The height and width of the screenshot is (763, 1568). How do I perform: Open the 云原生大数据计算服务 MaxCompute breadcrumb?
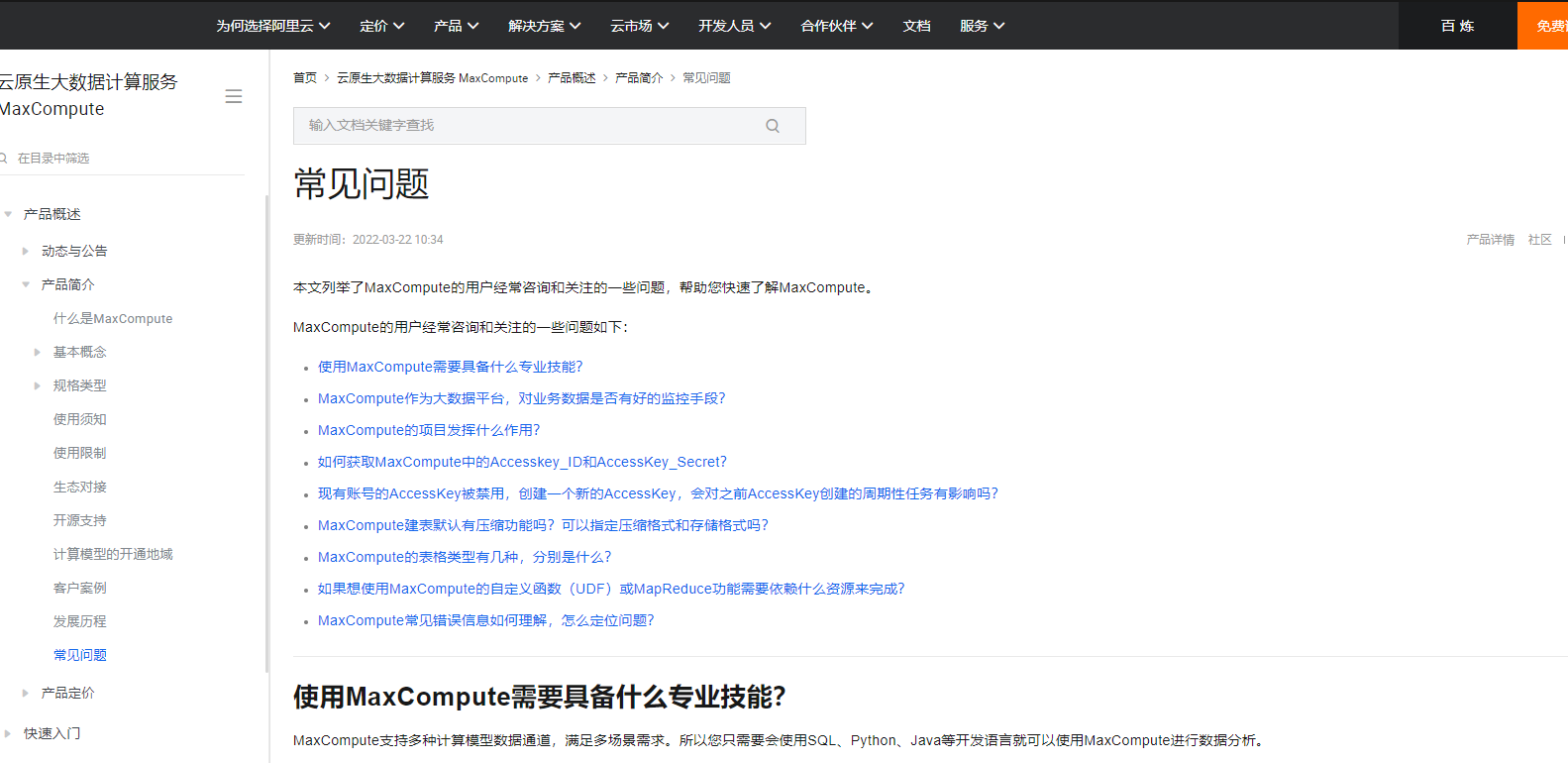click(x=432, y=77)
